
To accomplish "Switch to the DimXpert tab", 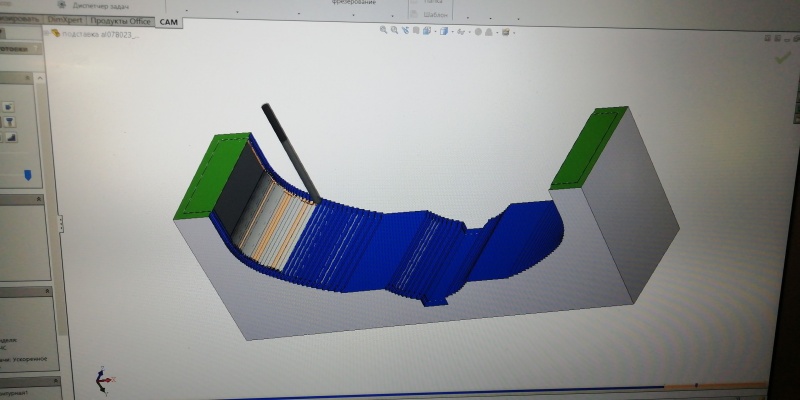I will pos(65,19).
